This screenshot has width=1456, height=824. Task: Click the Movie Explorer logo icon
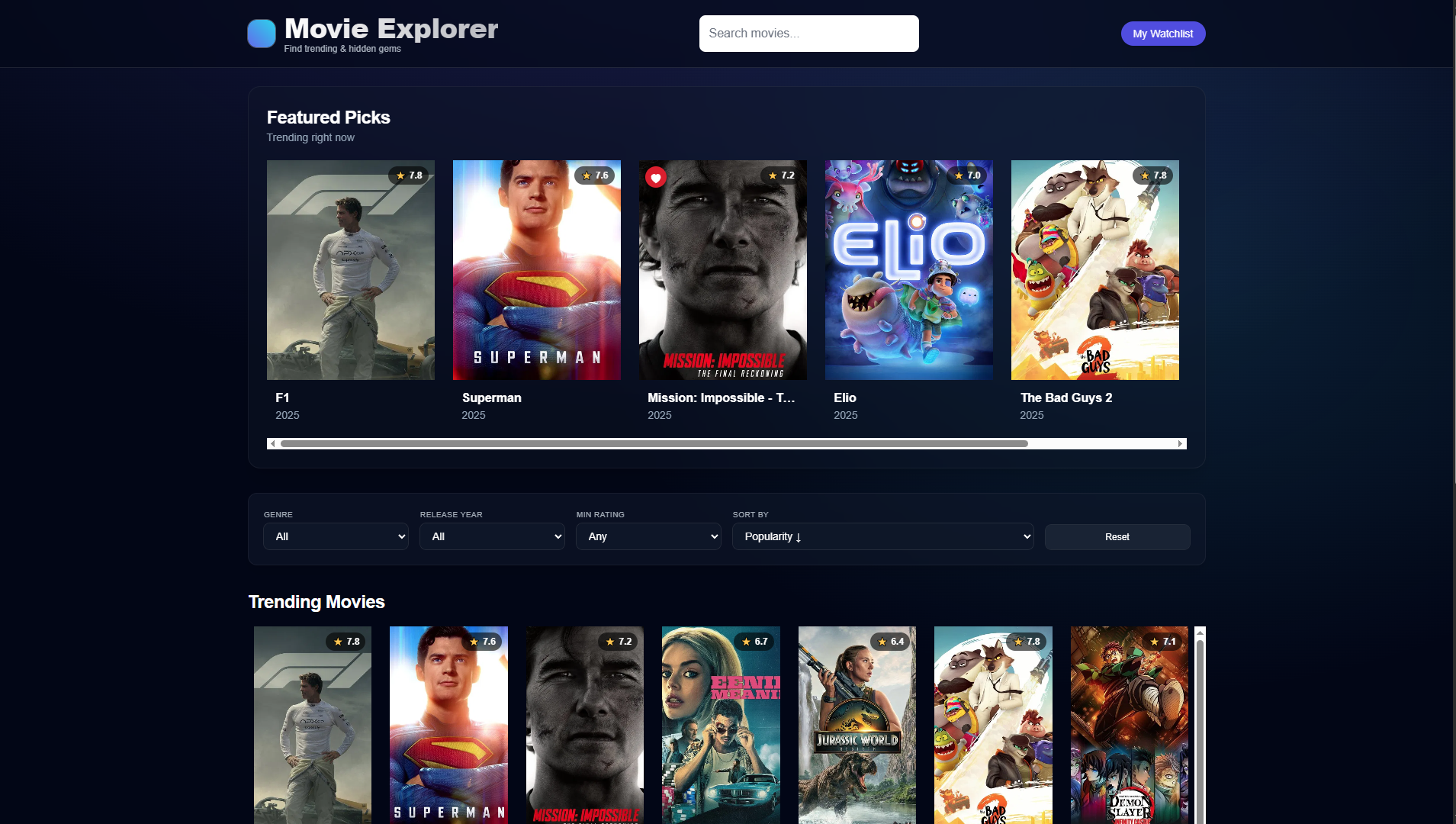point(262,34)
